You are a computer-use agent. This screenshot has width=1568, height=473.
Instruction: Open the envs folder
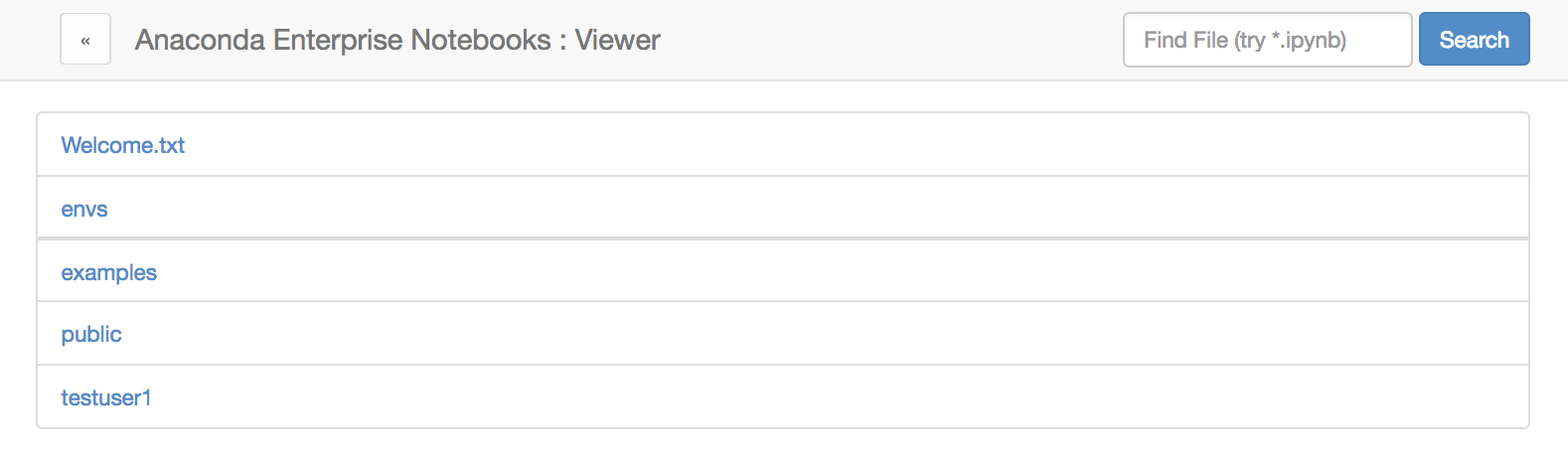click(84, 209)
